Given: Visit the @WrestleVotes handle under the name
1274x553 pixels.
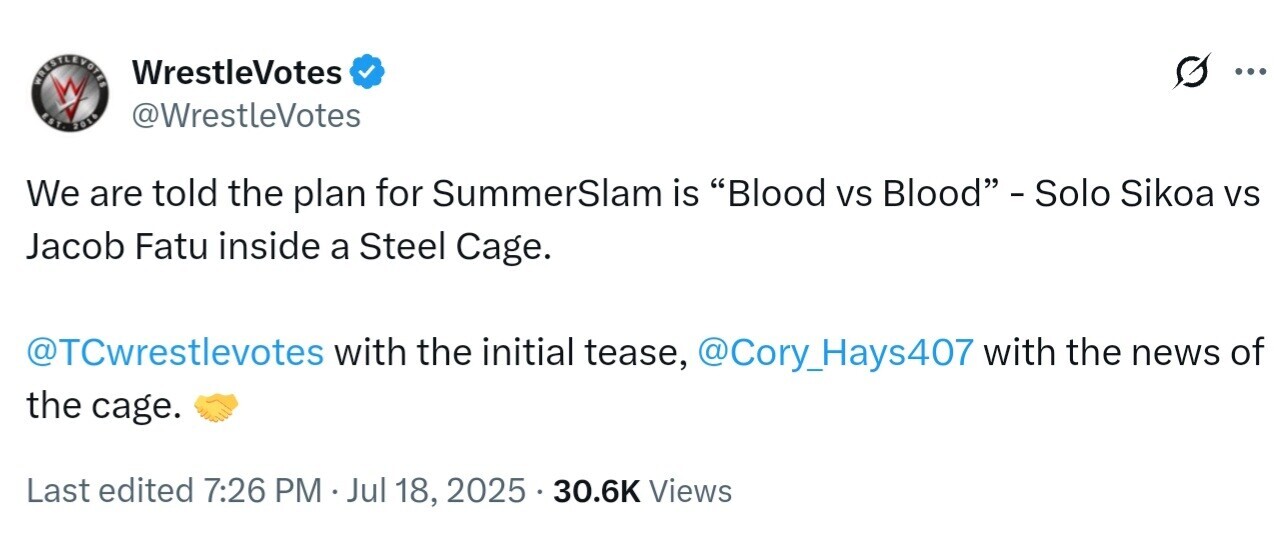Looking at the screenshot, I should click(245, 116).
